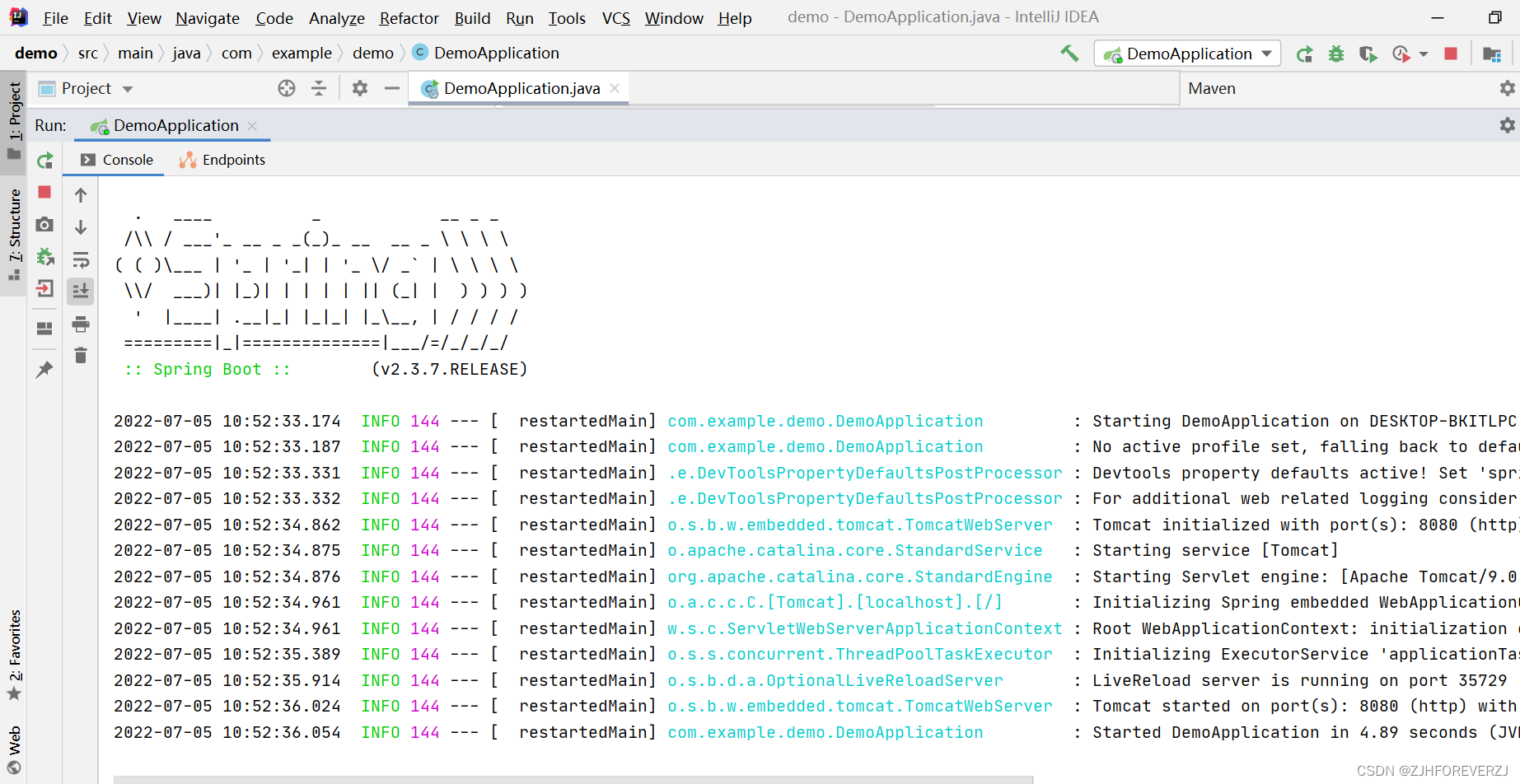Expand the Project view dropdown
Screen dimensions: 1520x784
[128, 89]
